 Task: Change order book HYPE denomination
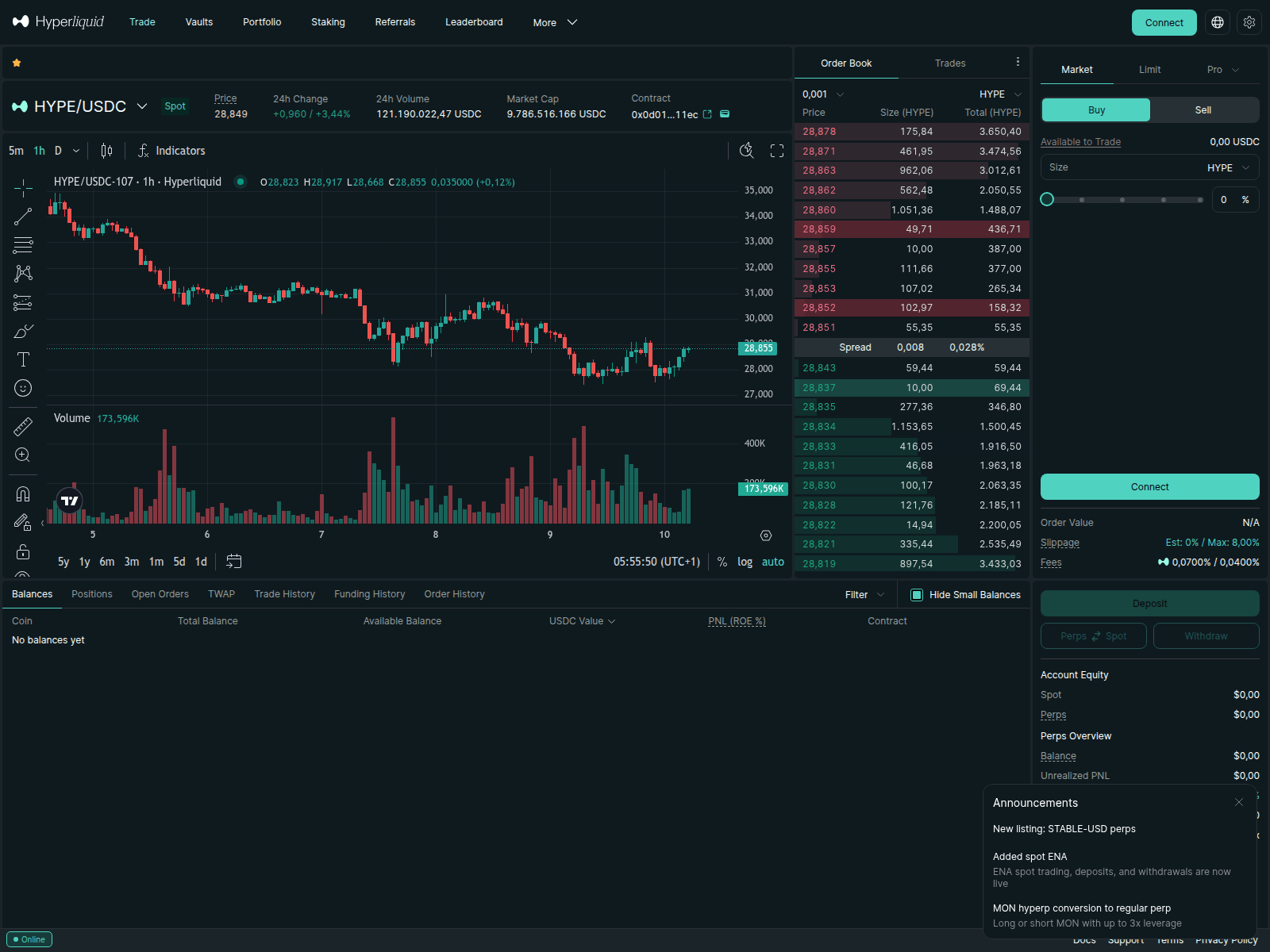click(x=1000, y=94)
